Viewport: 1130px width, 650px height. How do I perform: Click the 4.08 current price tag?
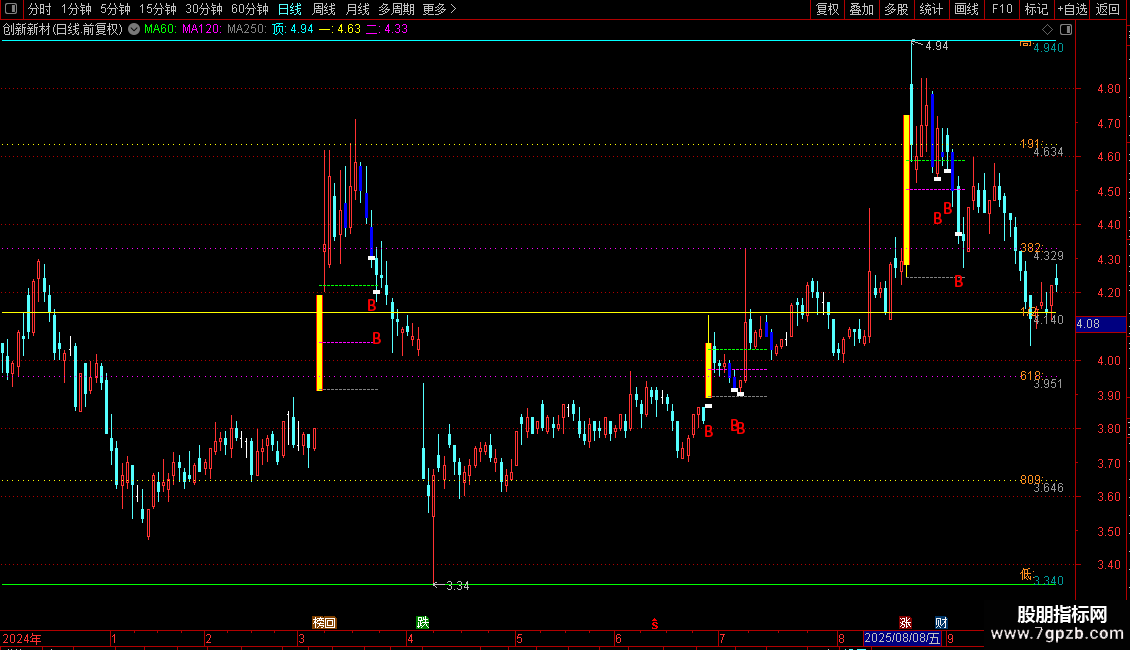(x=1100, y=324)
